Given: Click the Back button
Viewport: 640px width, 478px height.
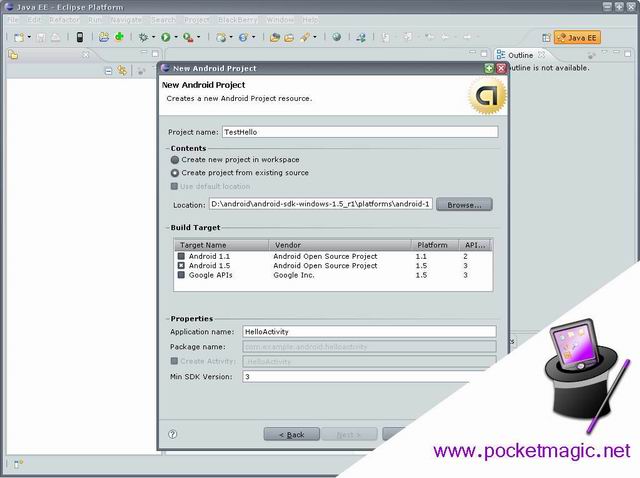Looking at the screenshot, I should point(291,434).
